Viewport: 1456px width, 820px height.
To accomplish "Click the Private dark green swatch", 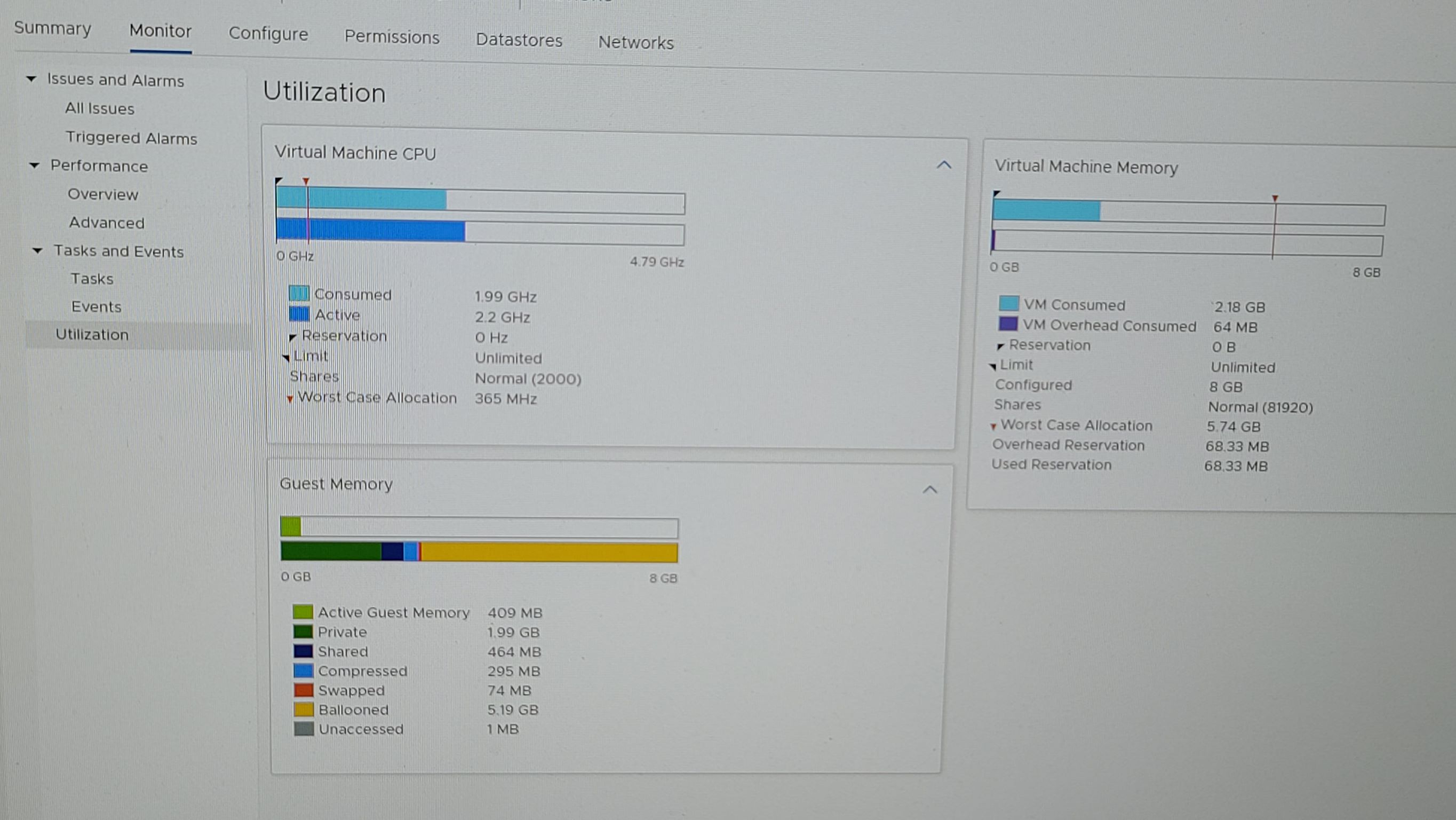I will tap(303, 631).
